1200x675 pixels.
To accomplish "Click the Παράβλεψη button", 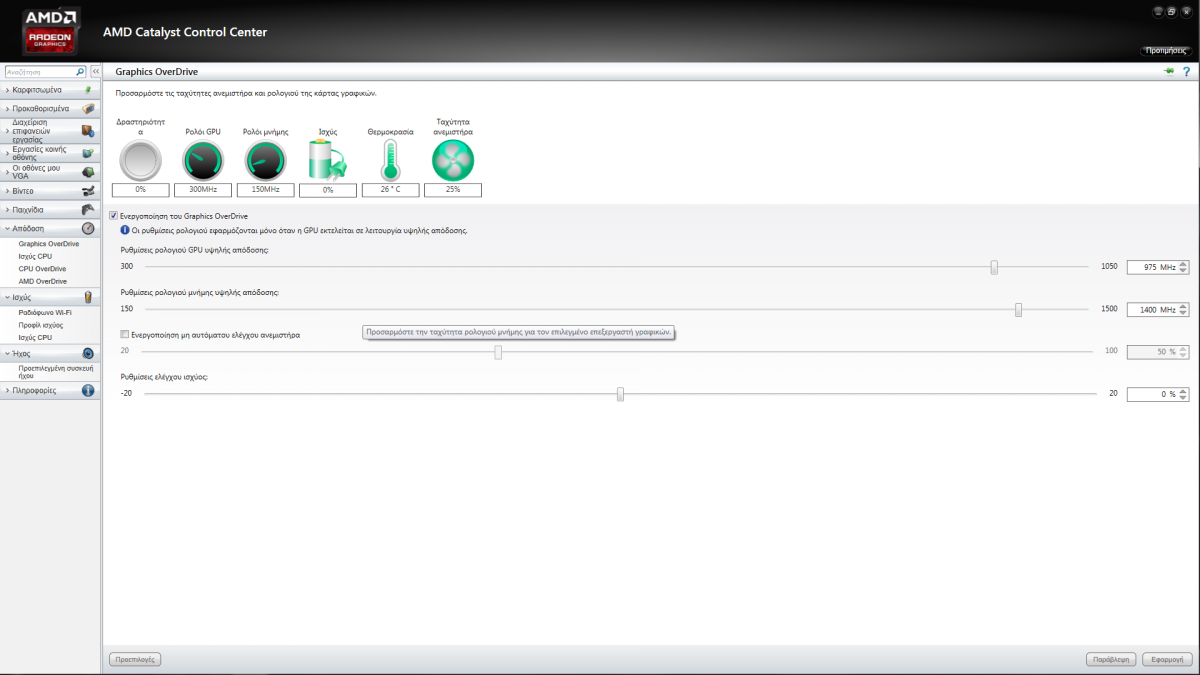I will [x=1111, y=660].
